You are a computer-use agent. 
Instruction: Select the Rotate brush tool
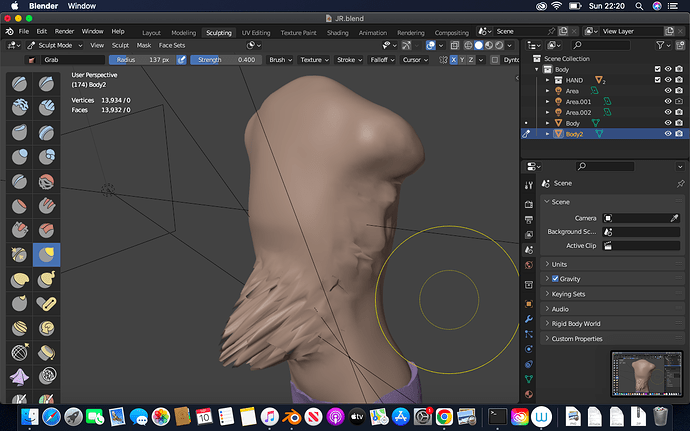click(x=46, y=328)
